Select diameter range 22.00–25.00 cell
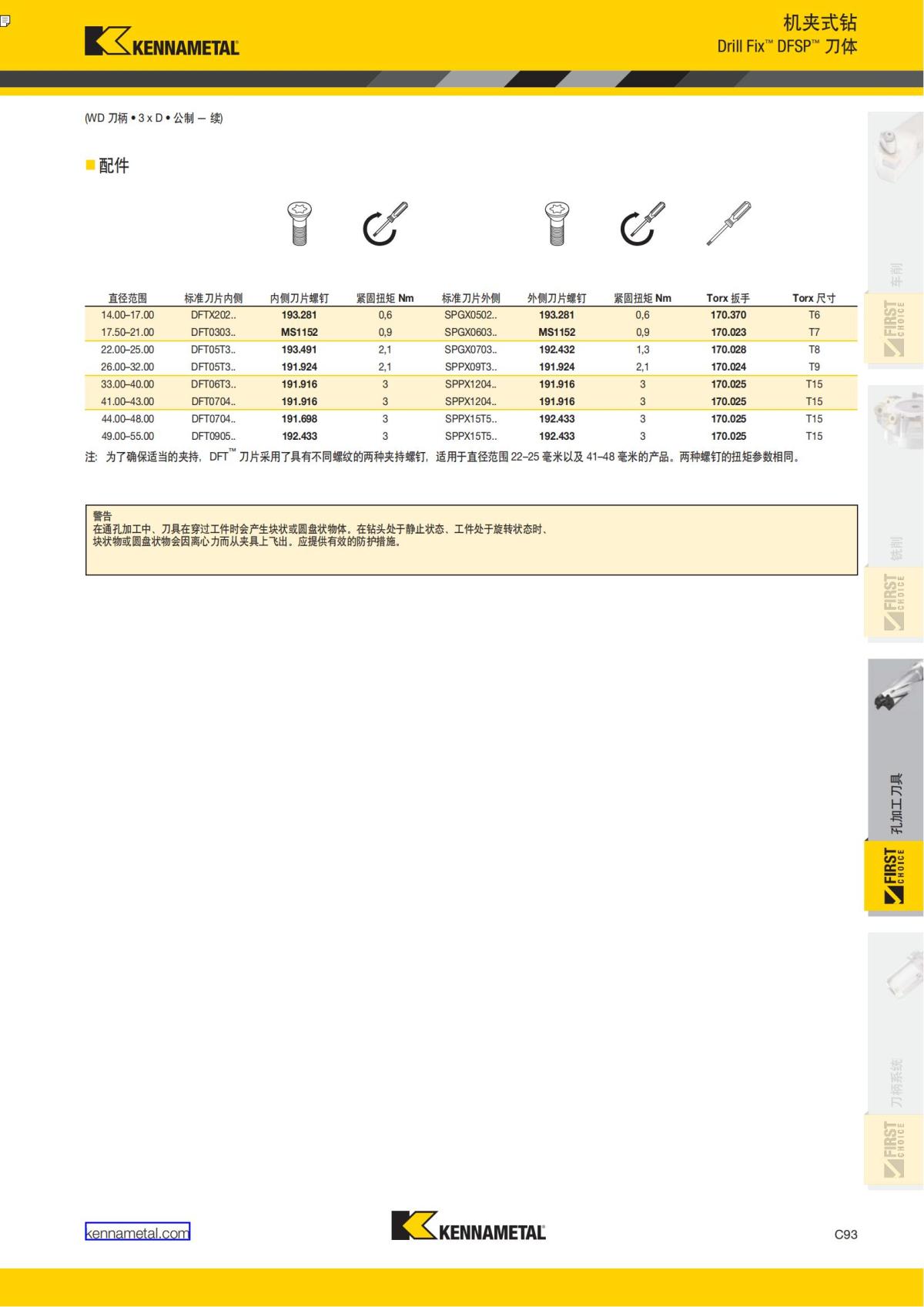The image size is (924, 1307). (x=127, y=350)
